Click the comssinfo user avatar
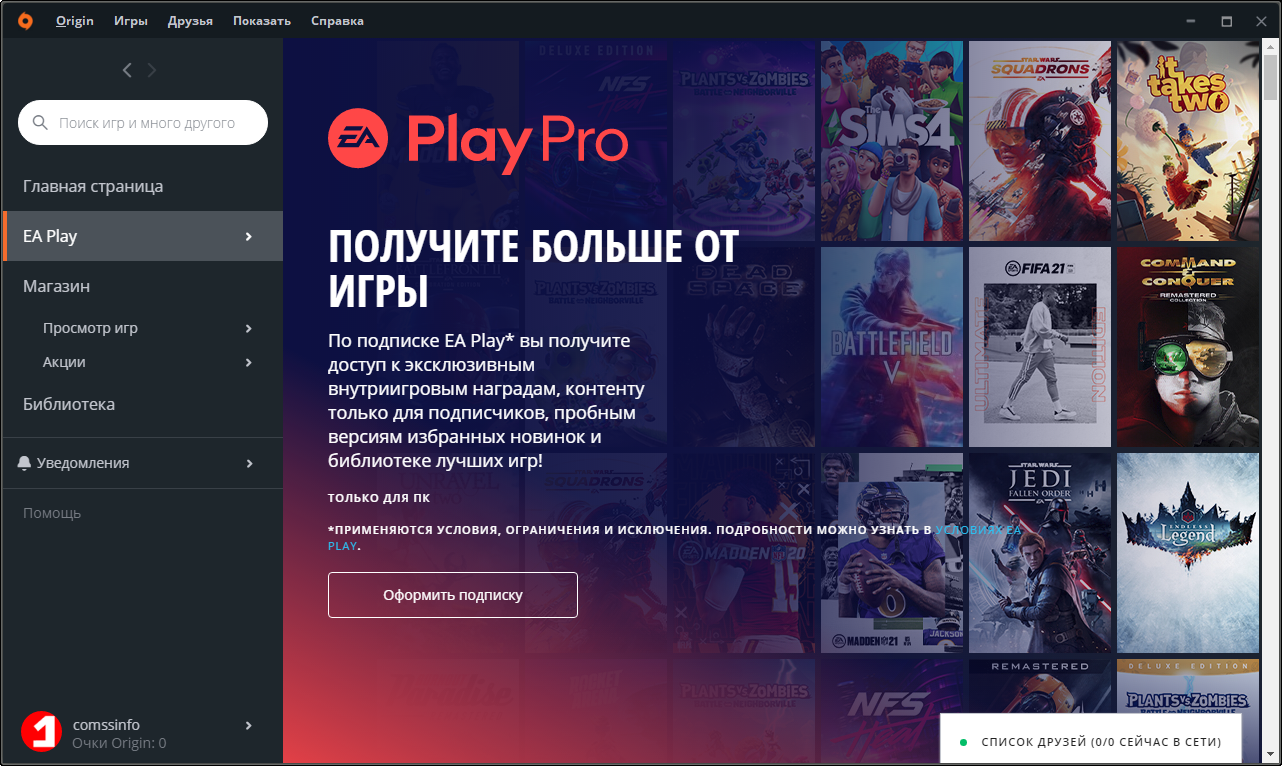The image size is (1282, 766). [41, 731]
